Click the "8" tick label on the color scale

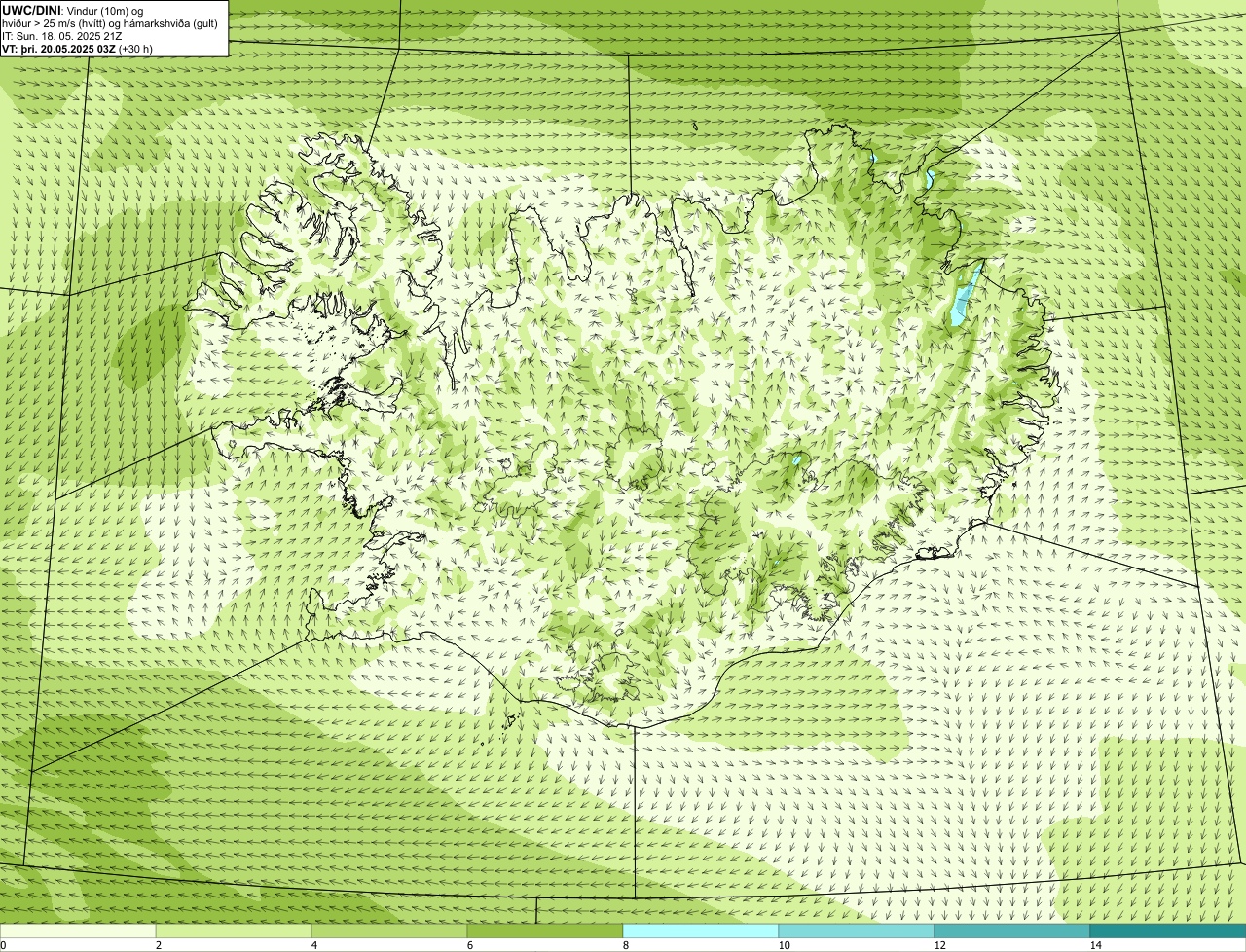(626, 945)
